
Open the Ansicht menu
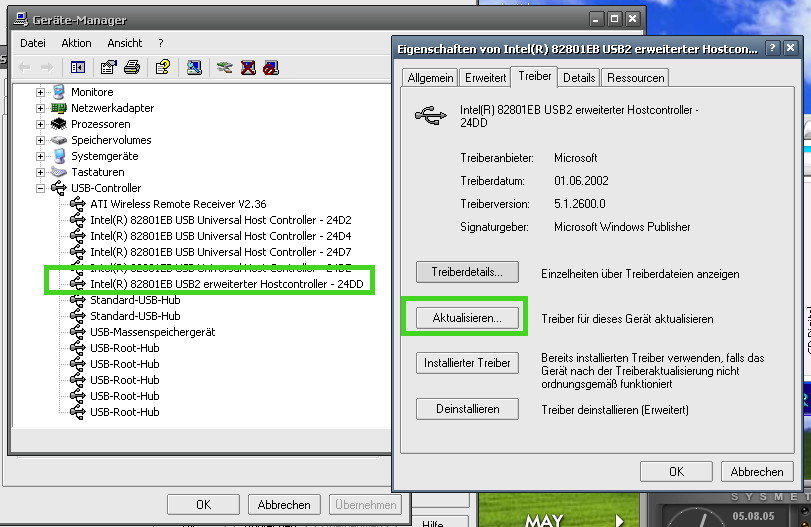pos(125,43)
